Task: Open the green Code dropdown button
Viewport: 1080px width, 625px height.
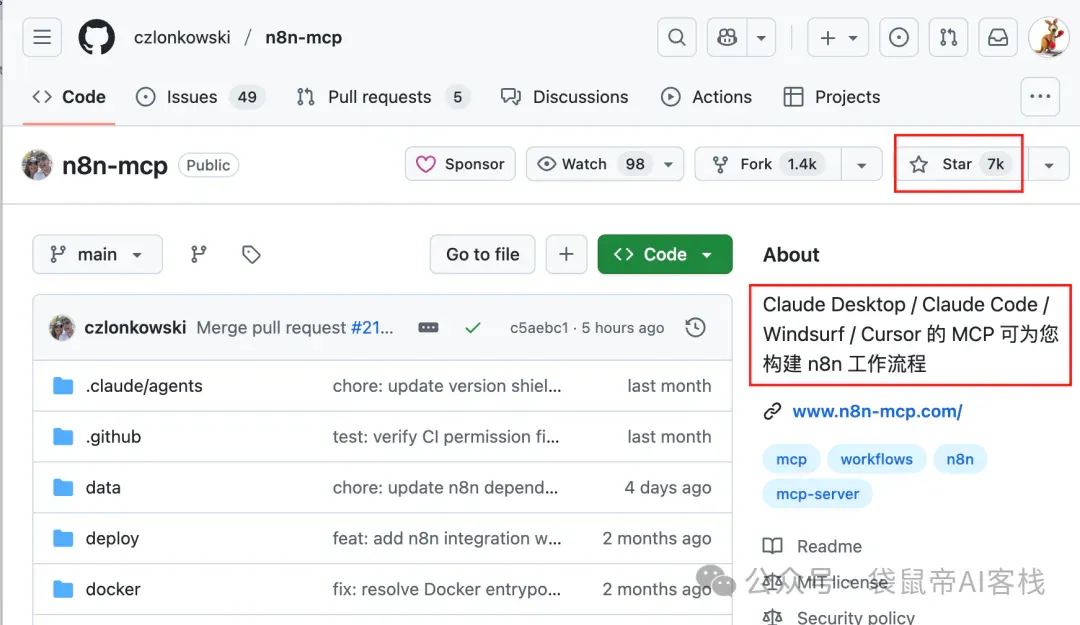Action: pyautogui.click(x=665, y=254)
